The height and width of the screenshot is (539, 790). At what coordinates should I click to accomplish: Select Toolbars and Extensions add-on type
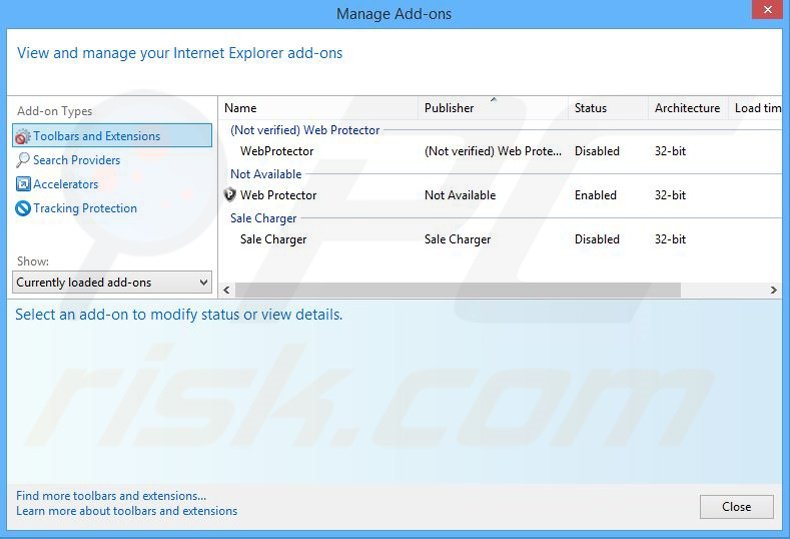pos(112,136)
